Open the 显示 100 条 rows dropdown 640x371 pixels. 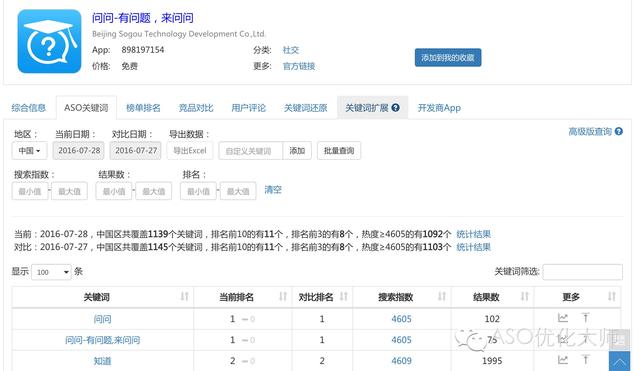[51, 272]
